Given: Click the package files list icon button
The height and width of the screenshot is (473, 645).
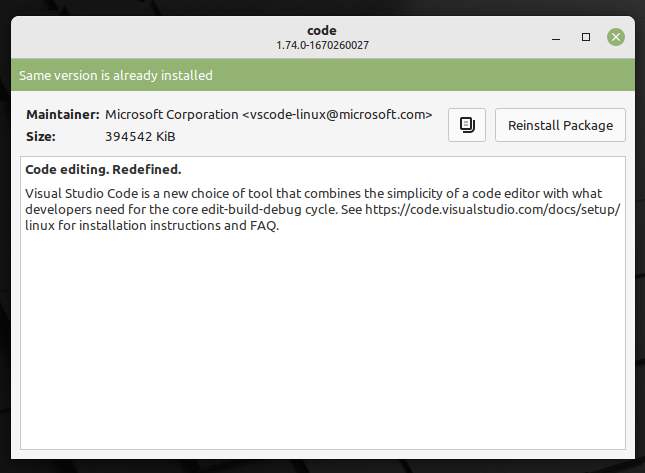Looking at the screenshot, I should point(466,125).
